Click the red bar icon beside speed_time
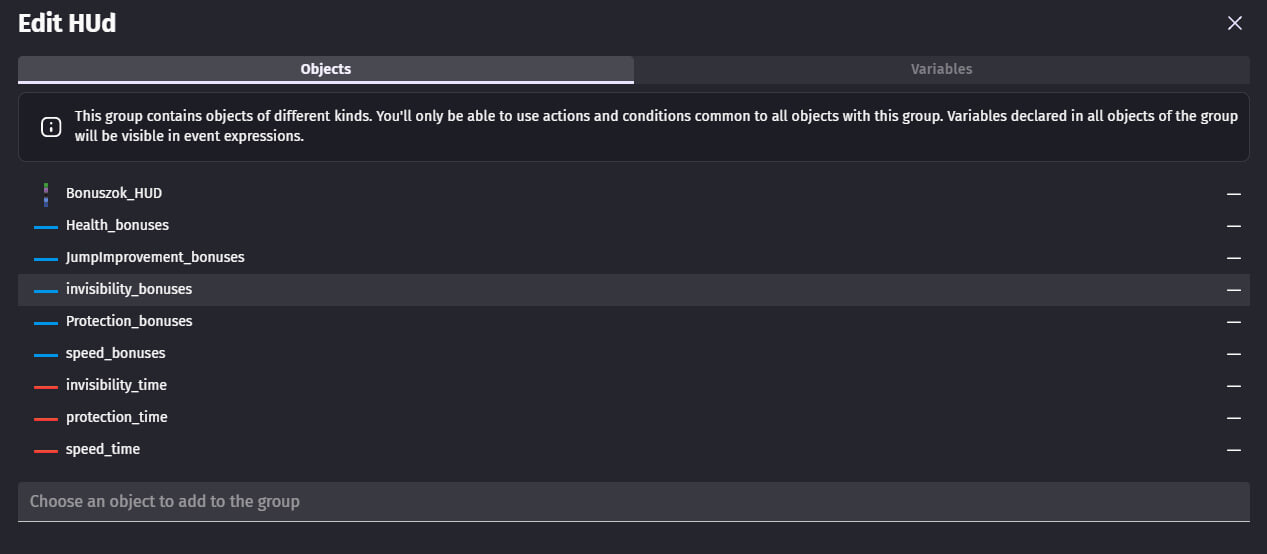This screenshot has width=1267, height=554. 46,450
